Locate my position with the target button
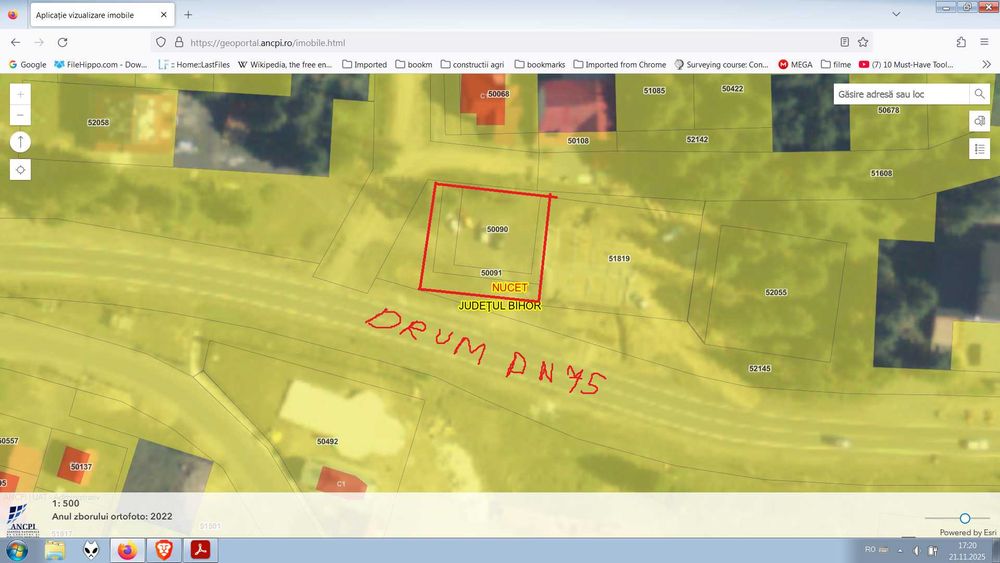Viewport: 1000px width, 563px height. coord(20,170)
